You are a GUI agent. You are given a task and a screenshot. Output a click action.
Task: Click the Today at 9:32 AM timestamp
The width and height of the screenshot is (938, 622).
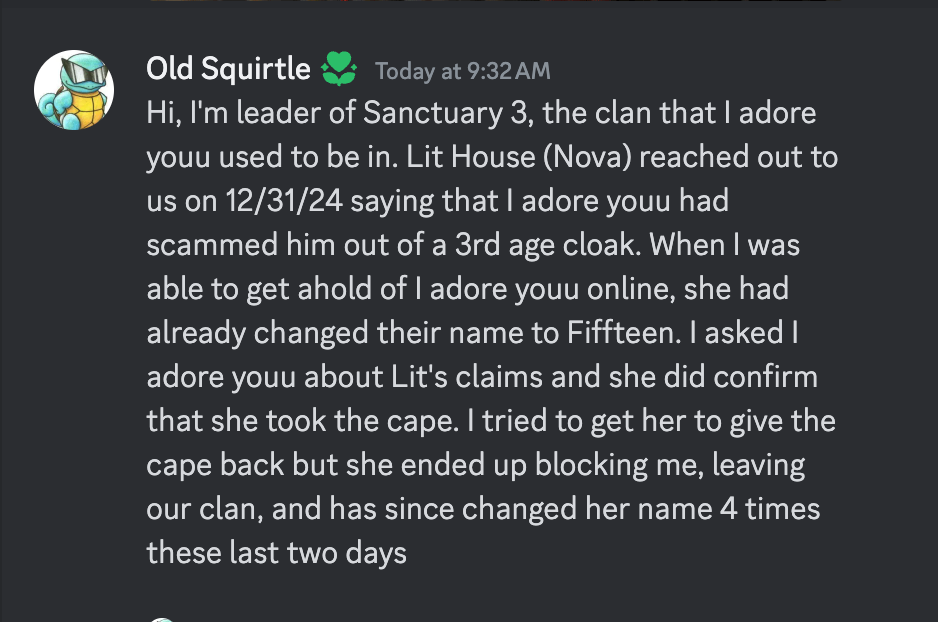point(462,71)
